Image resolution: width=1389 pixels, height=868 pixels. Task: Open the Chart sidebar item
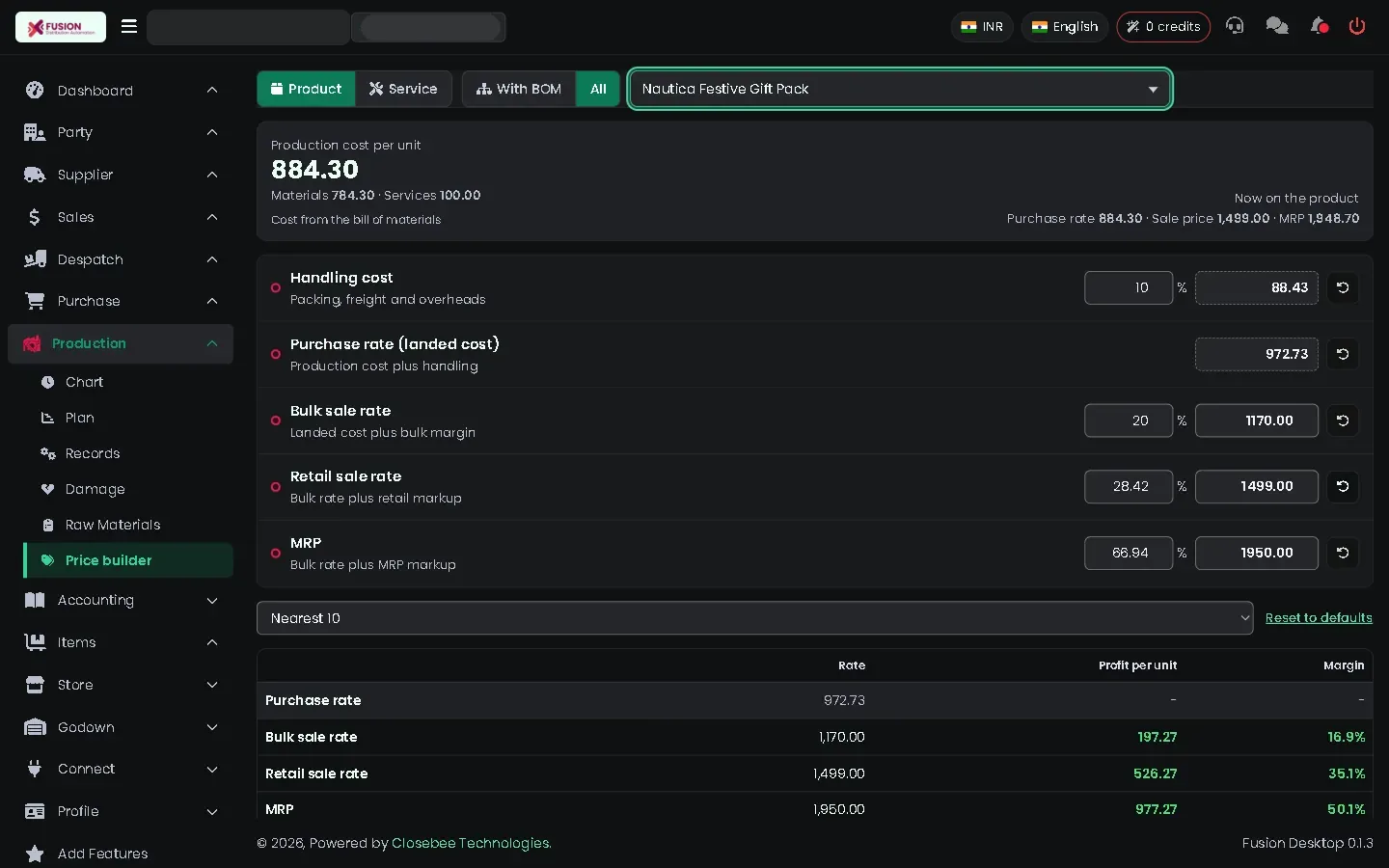click(127, 382)
